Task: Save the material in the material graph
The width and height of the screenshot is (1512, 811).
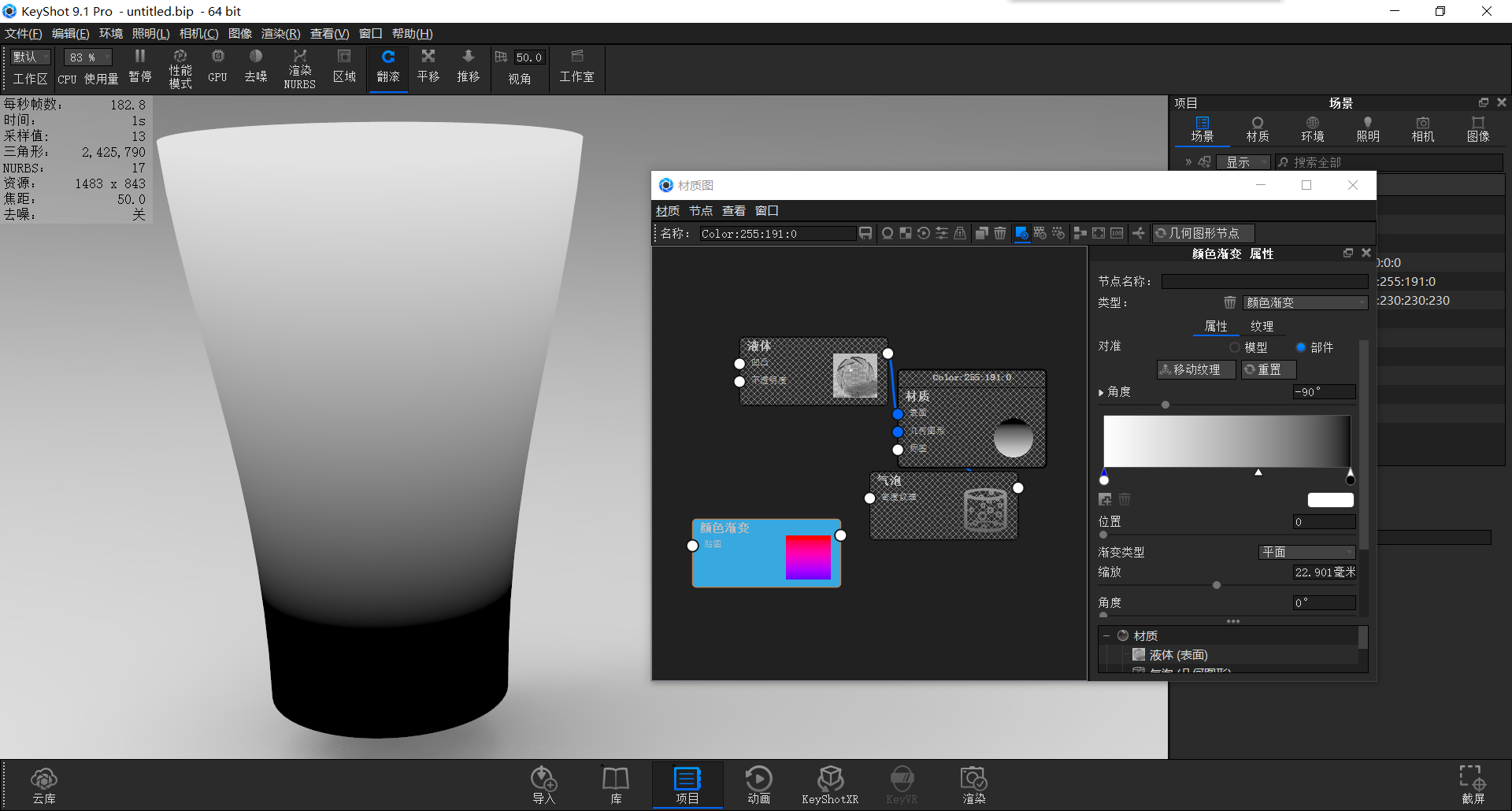Action: pos(865,233)
